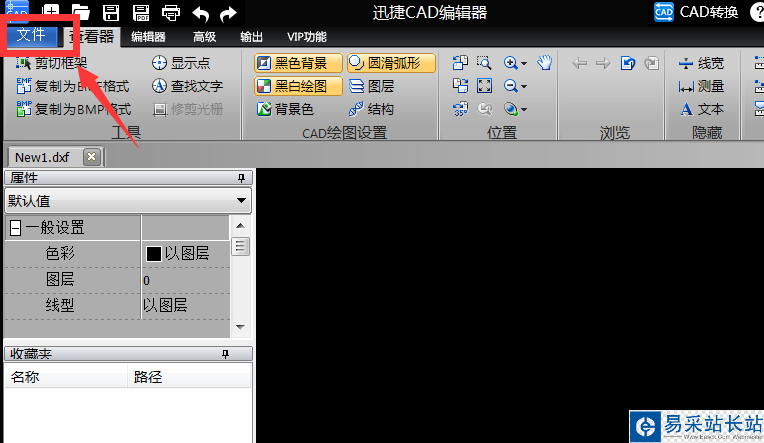Click the New file icon in title bar
Image resolution: width=764 pixels, height=443 pixels.
click(x=51, y=12)
